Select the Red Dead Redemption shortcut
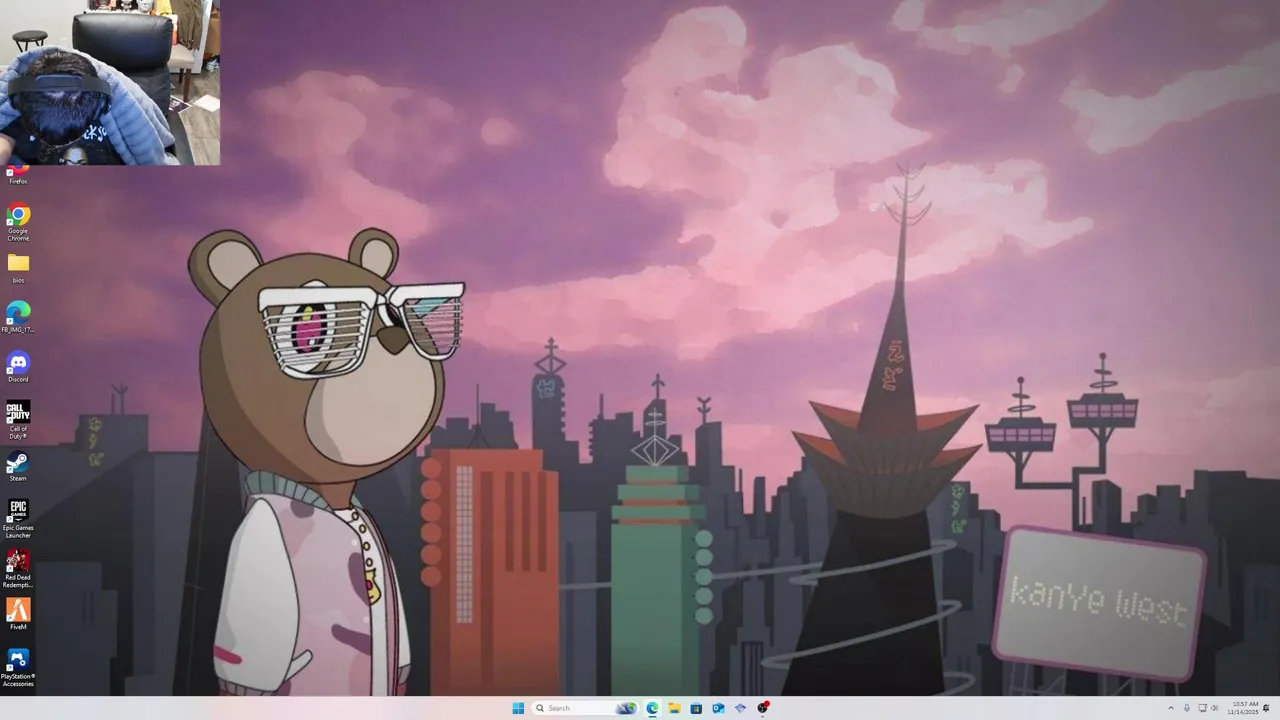1280x720 pixels. click(x=18, y=568)
